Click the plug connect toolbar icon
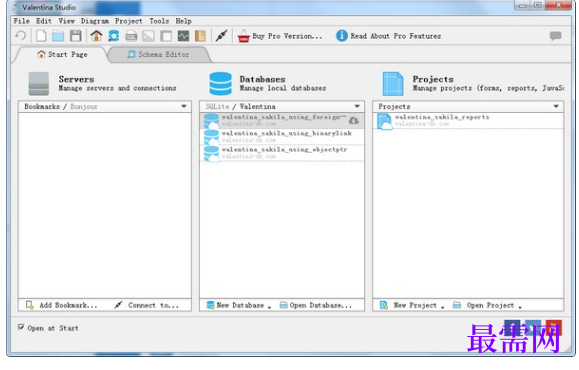The width and height of the screenshot is (579, 370). click(x=221, y=36)
